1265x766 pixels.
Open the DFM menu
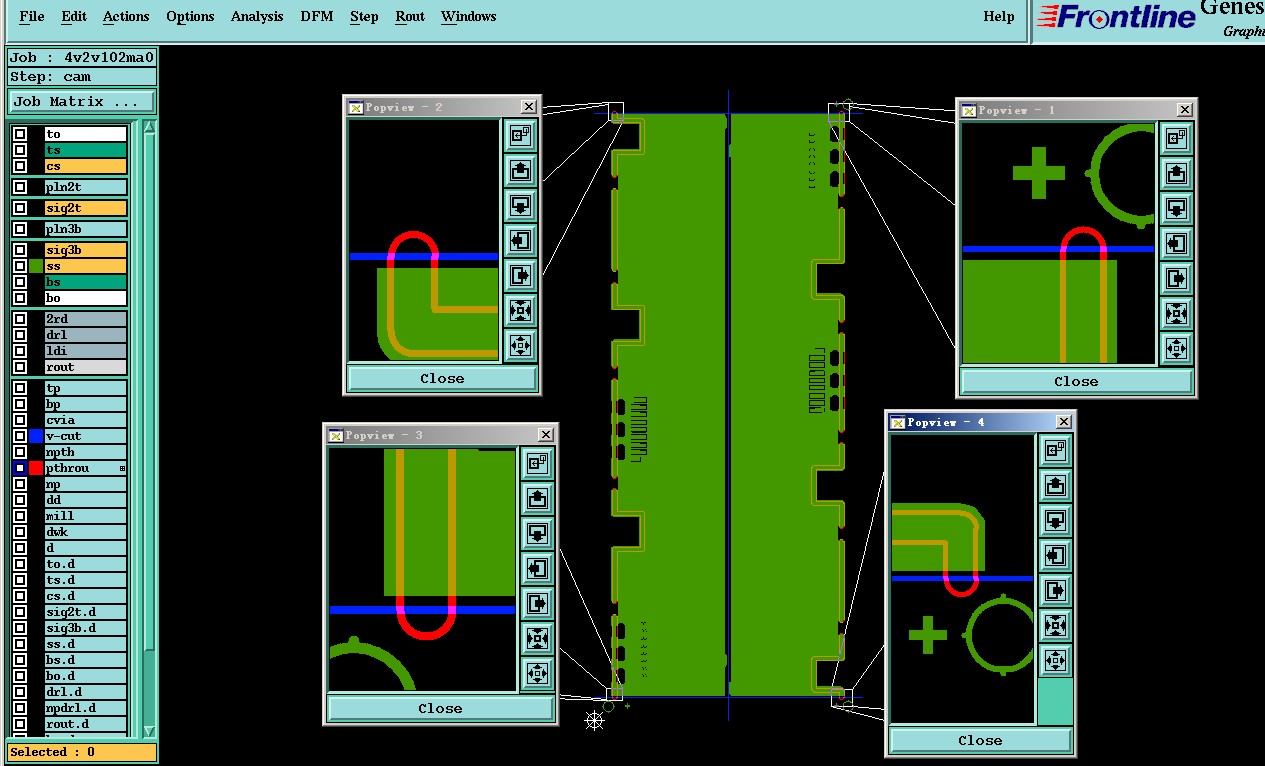coord(317,16)
